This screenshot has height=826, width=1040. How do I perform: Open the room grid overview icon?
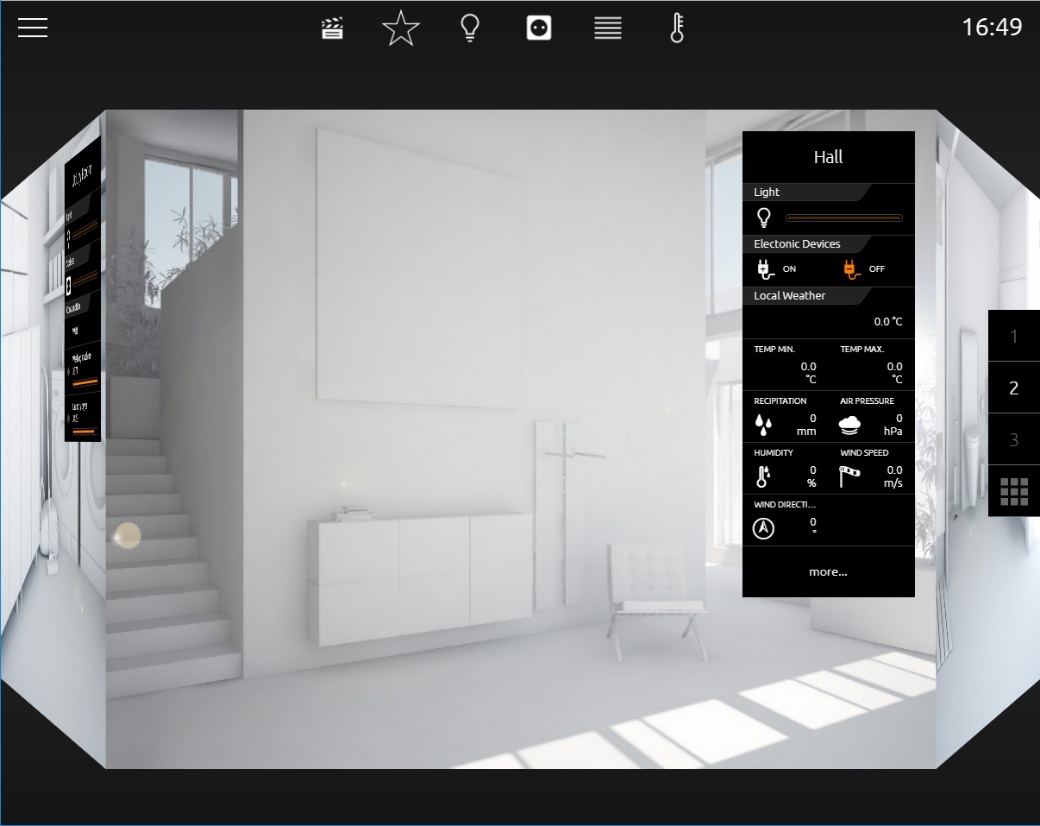coord(1014,492)
